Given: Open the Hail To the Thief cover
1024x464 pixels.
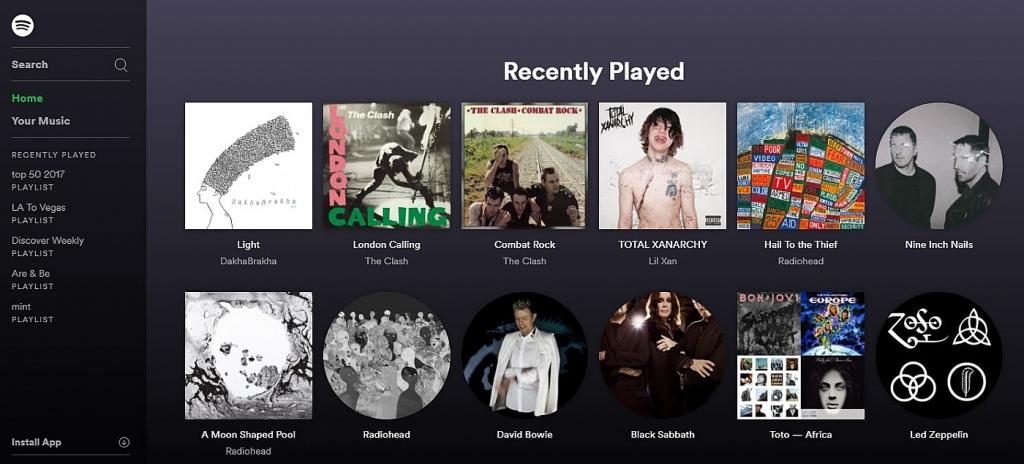Looking at the screenshot, I should click(x=801, y=165).
